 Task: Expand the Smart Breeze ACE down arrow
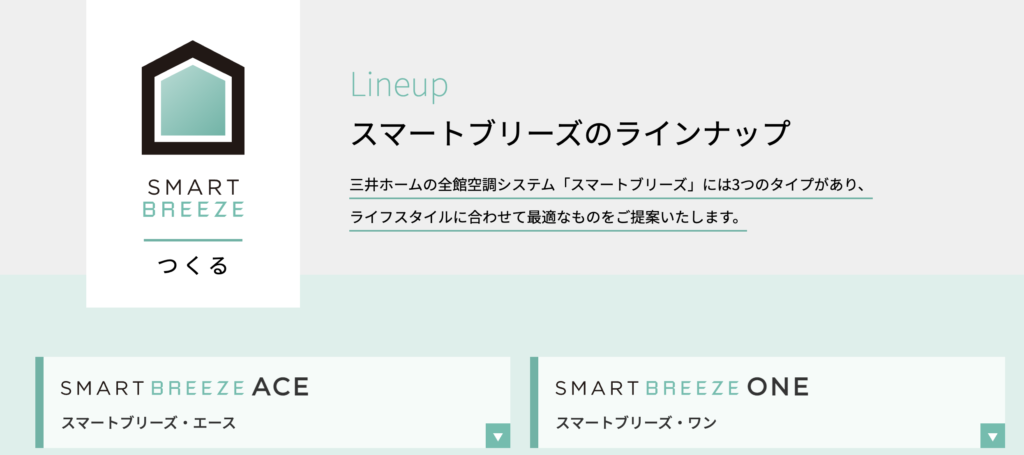tap(497, 435)
